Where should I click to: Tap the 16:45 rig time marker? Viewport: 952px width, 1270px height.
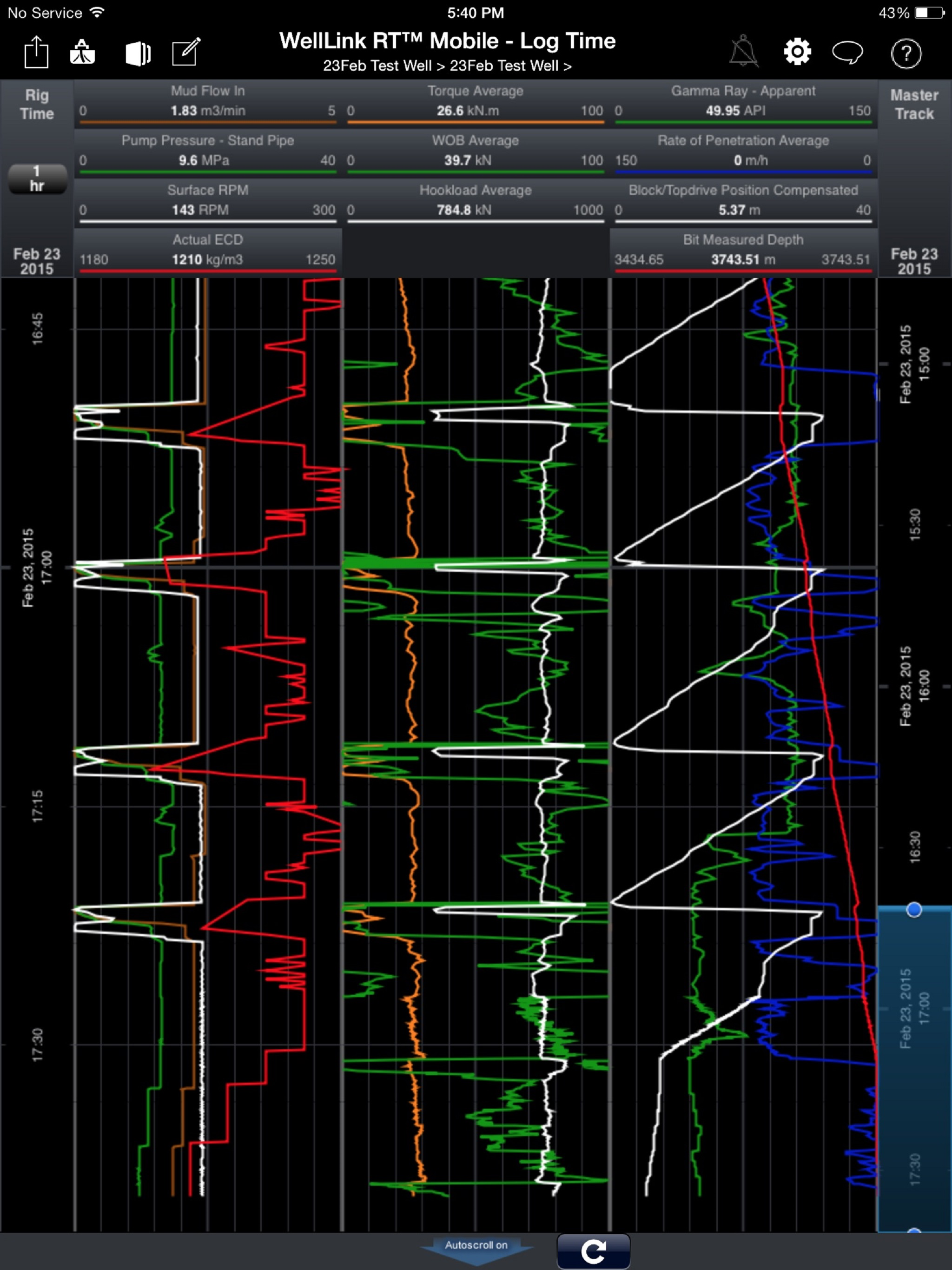37,328
